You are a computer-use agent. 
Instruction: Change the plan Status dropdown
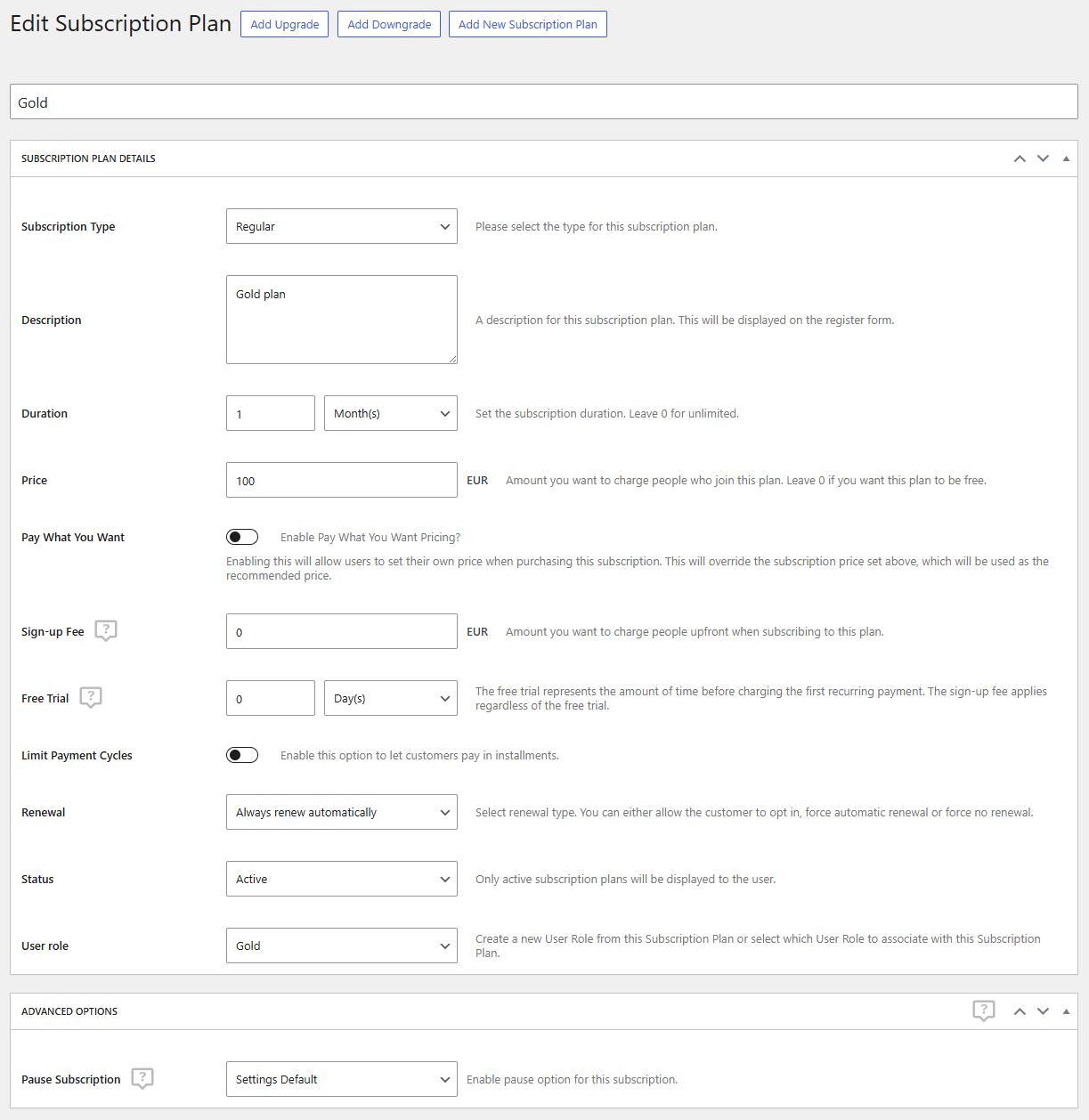(x=342, y=879)
